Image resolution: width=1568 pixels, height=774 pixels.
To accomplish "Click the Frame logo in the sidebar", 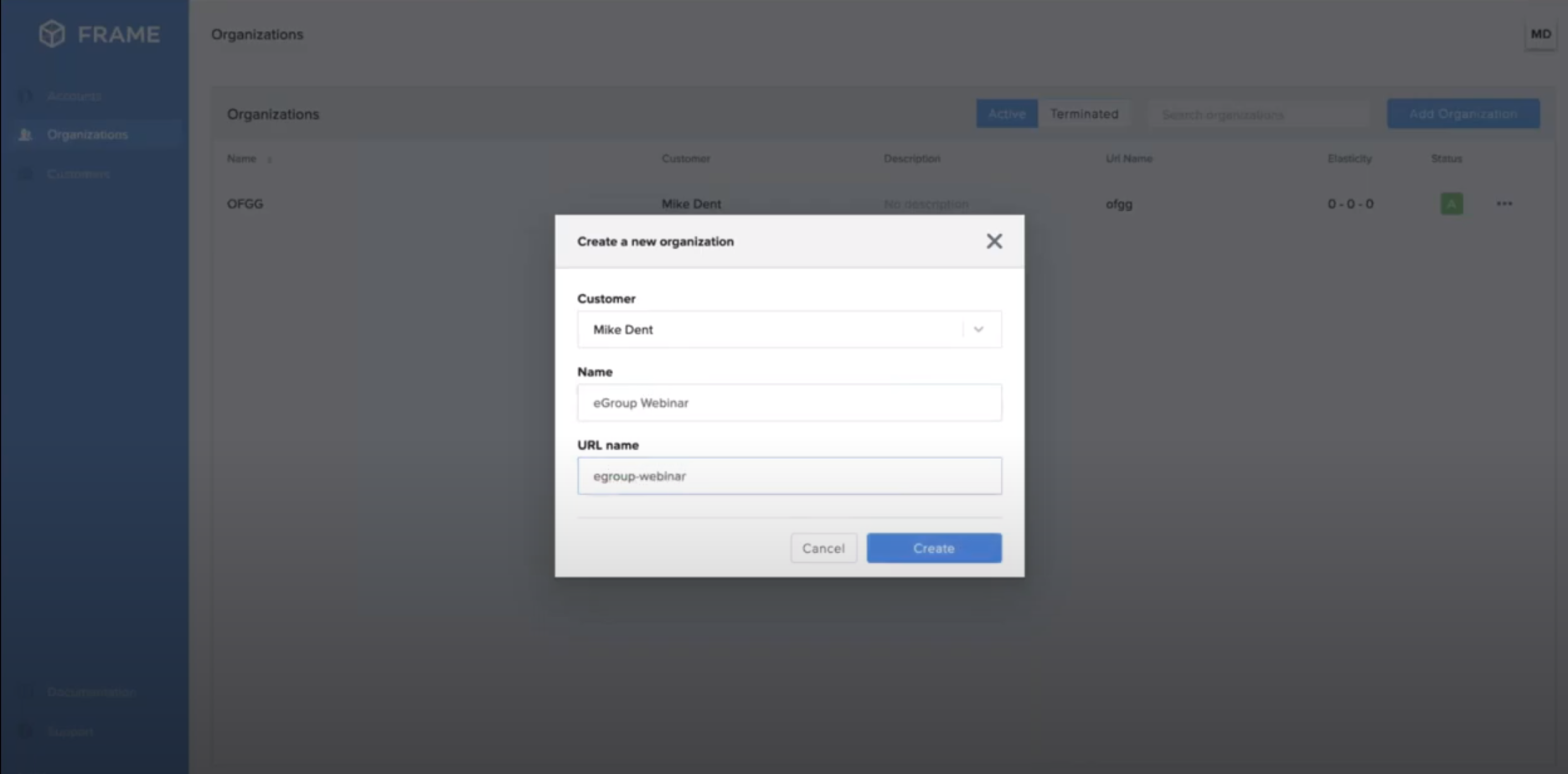I will 99,34.
